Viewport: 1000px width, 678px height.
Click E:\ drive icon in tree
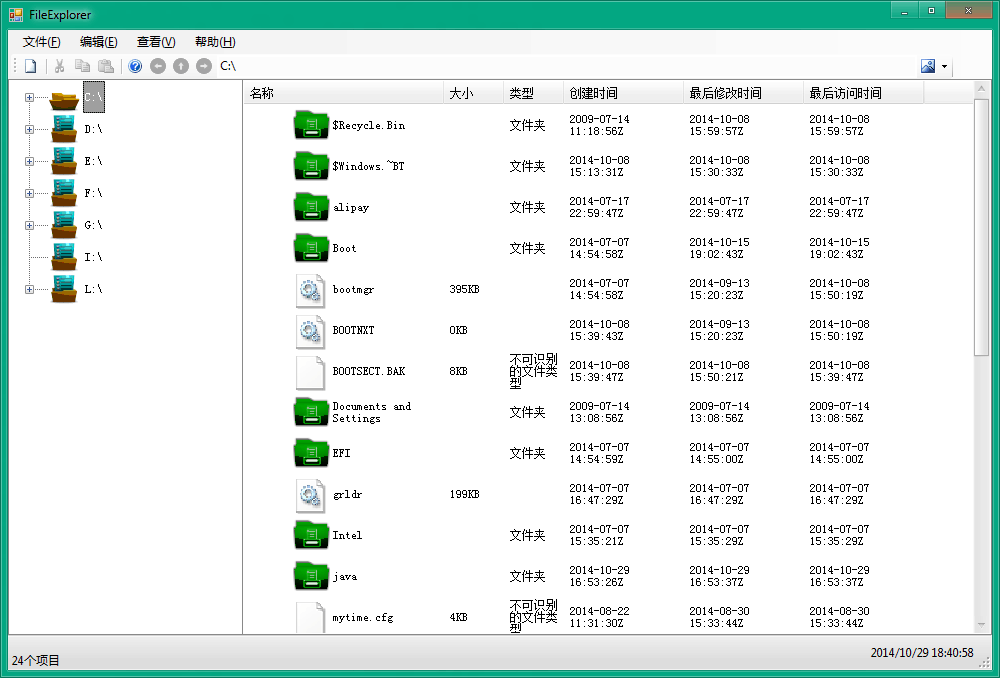64,161
